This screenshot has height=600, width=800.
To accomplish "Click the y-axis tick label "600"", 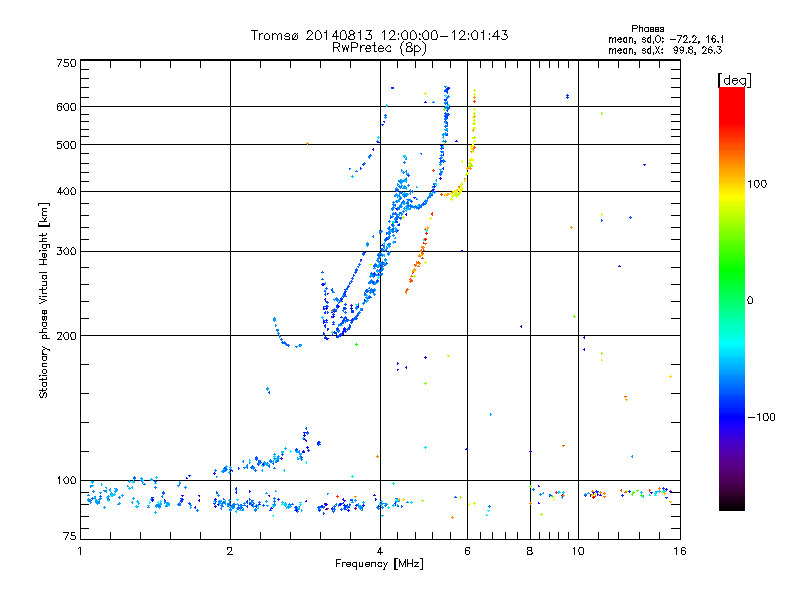I will coord(66,107).
